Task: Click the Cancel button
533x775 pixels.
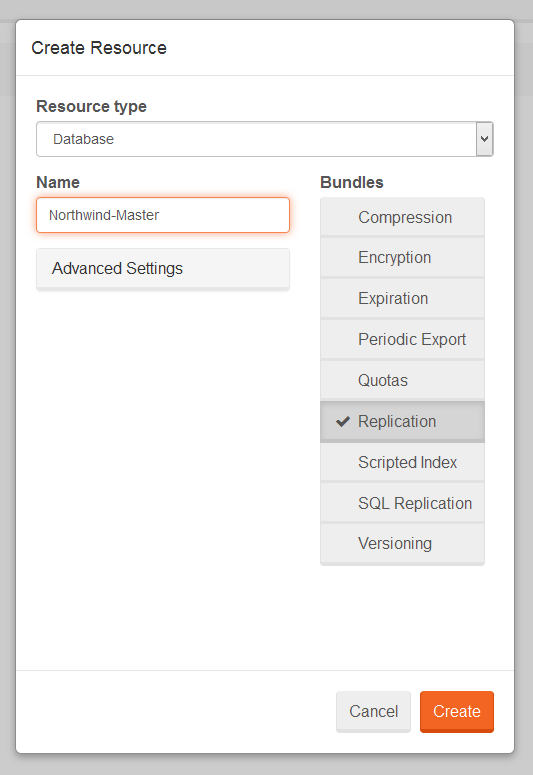Action: tap(373, 712)
